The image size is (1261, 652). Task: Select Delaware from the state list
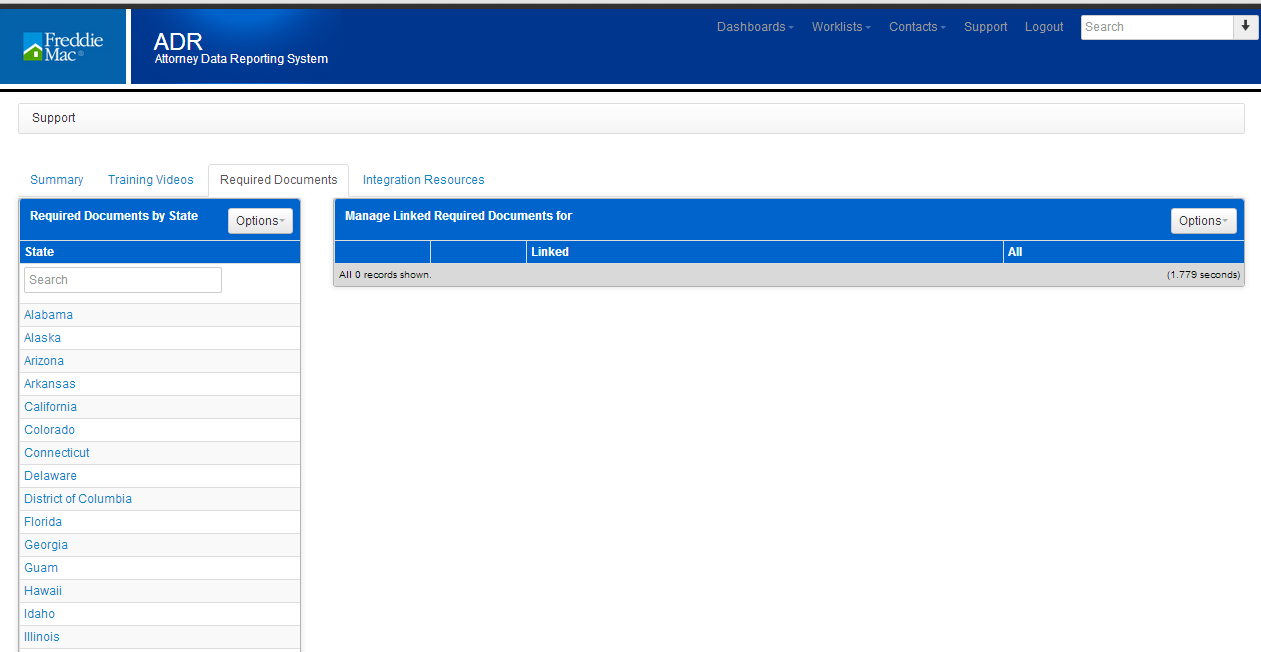[x=51, y=476]
